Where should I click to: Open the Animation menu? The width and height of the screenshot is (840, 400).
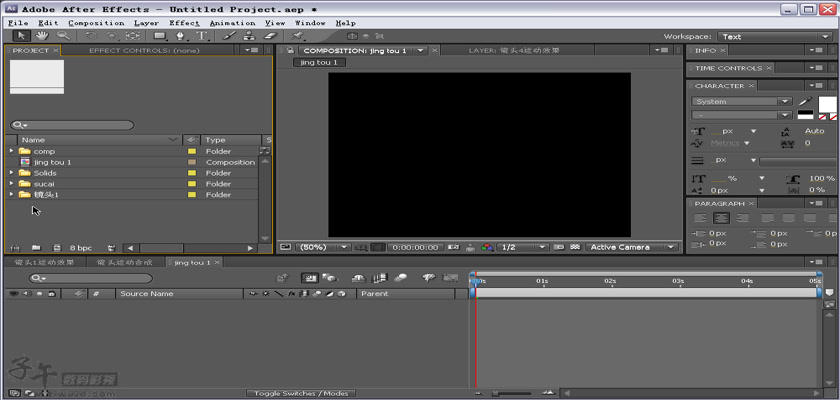[x=232, y=23]
